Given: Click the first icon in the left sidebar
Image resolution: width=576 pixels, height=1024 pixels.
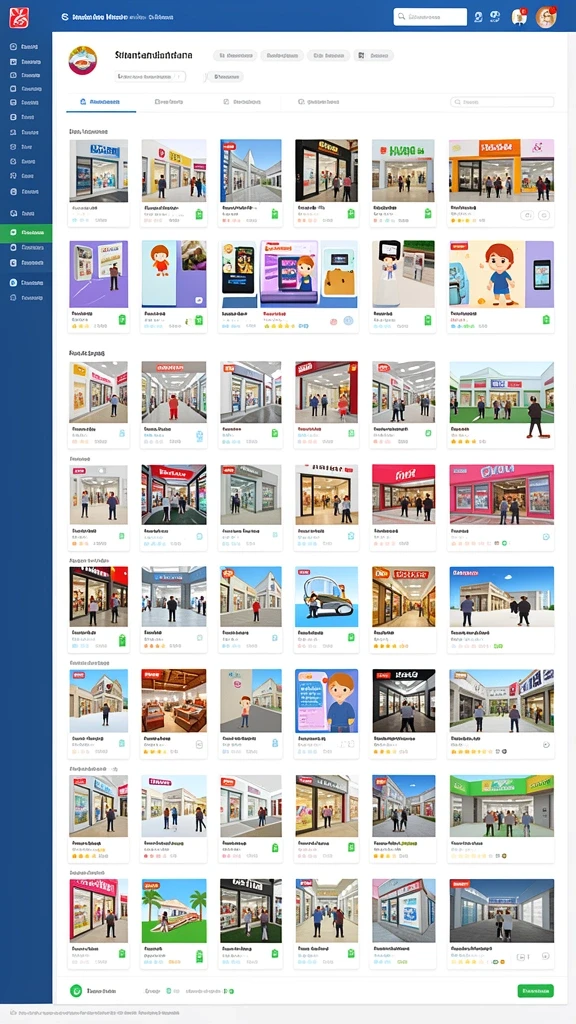Looking at the screenshot, I should 13,47.
